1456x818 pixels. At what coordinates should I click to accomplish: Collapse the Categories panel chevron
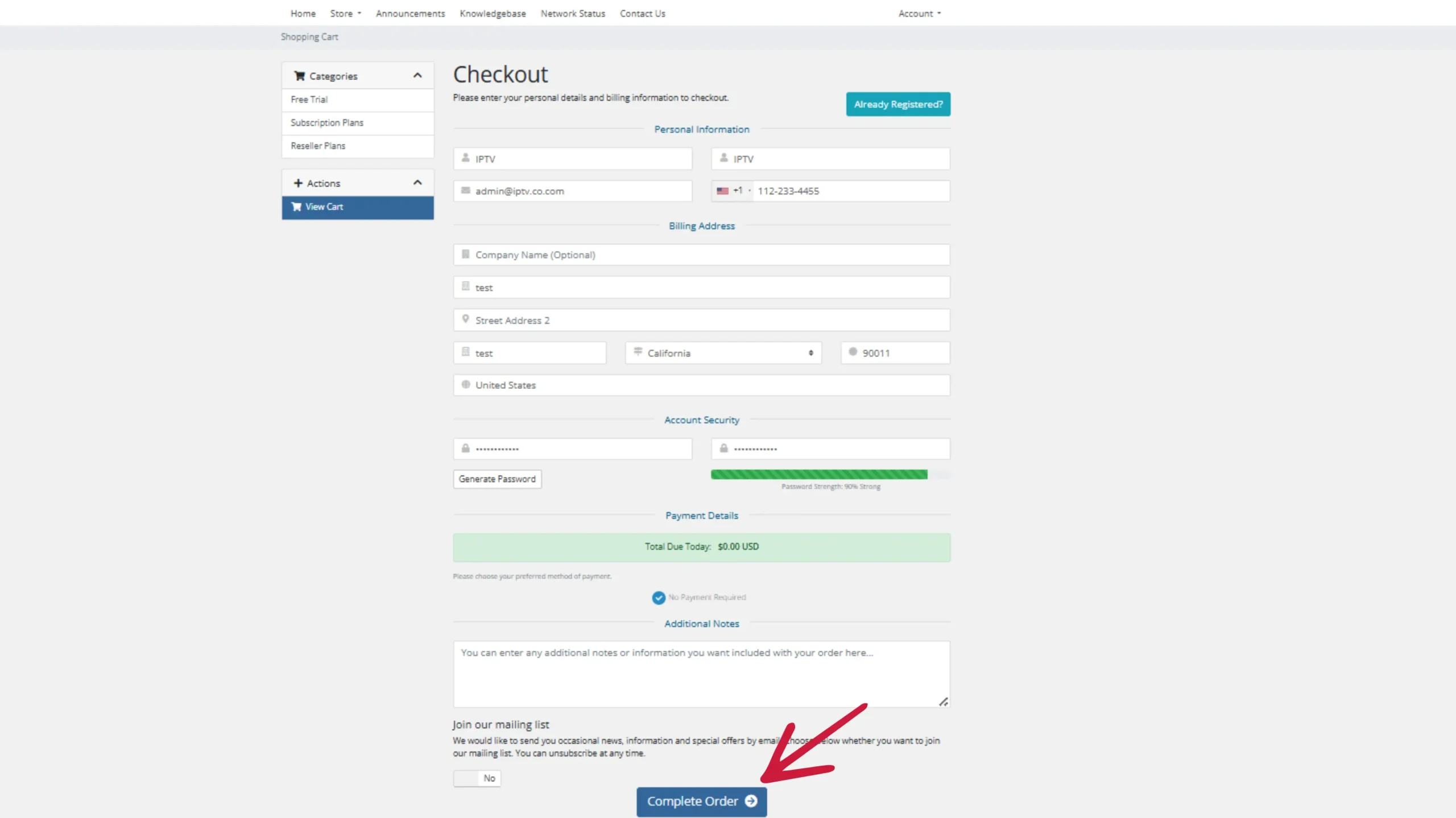tap(417, 76)
